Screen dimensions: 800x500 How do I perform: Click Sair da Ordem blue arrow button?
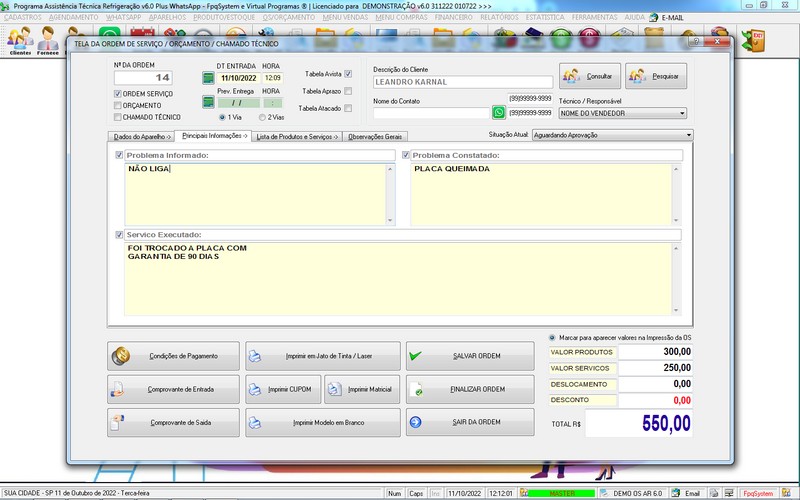(470, 422)
